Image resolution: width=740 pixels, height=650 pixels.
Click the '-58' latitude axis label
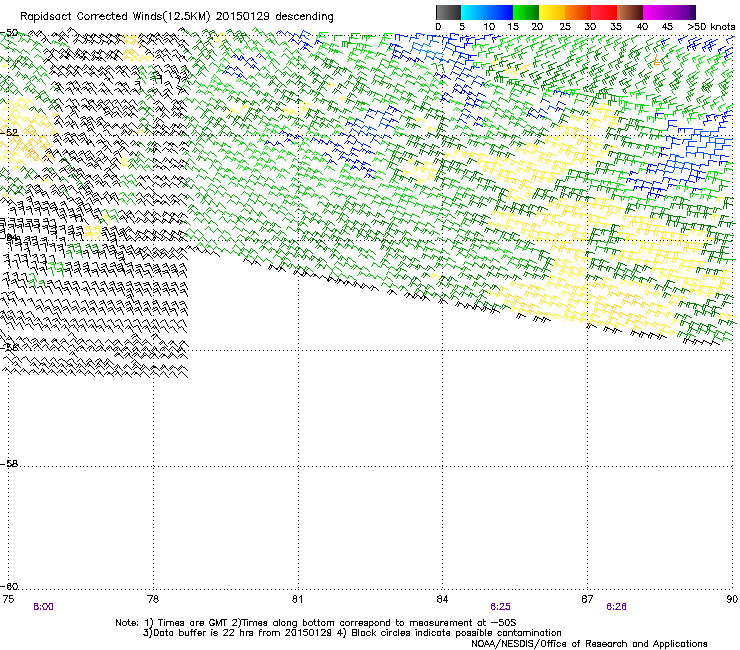(9, 464)
